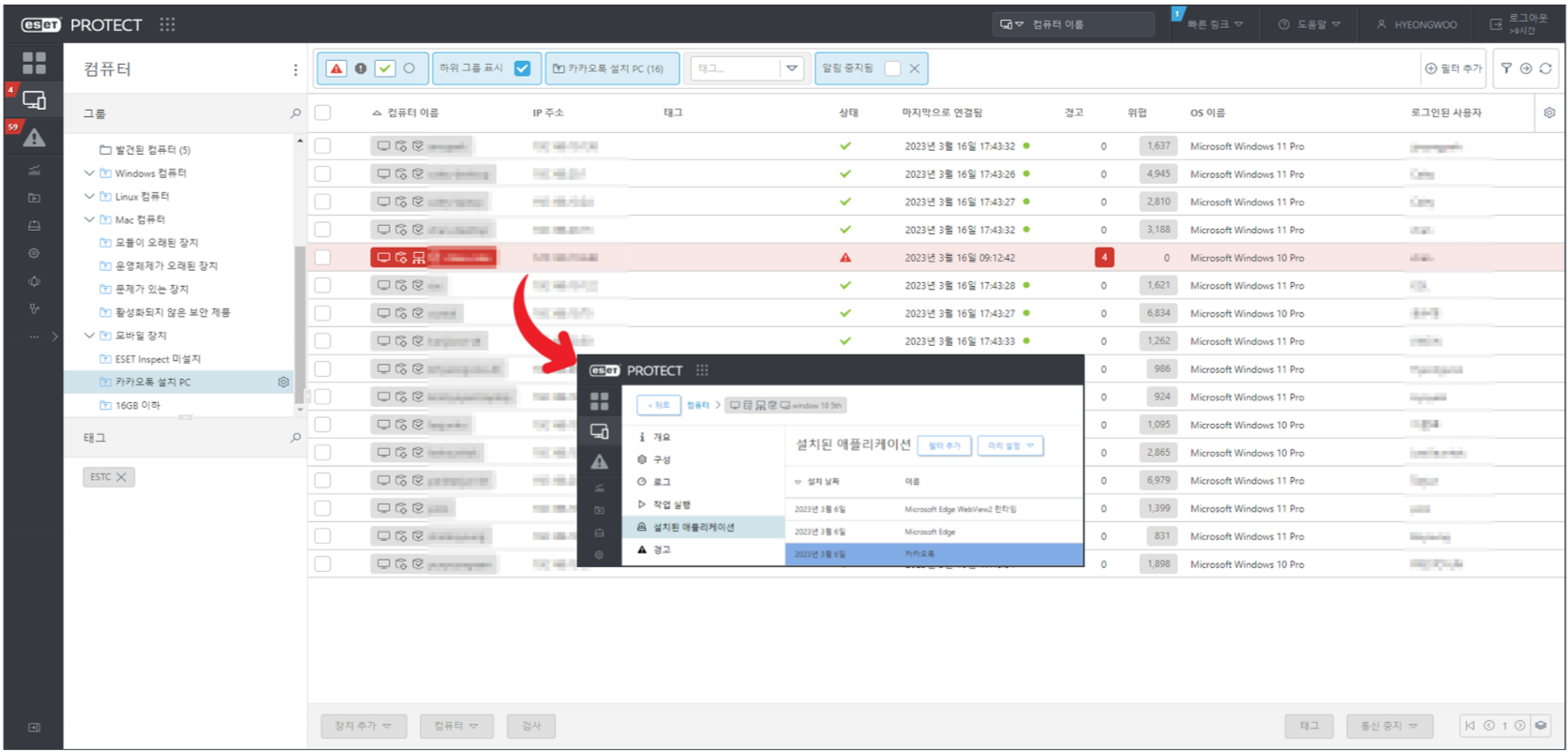The width and height of the screenshot is (1568, 752).
Task: Expand the Windows 컴퓨터 tree node
Action: coord(89,173)
